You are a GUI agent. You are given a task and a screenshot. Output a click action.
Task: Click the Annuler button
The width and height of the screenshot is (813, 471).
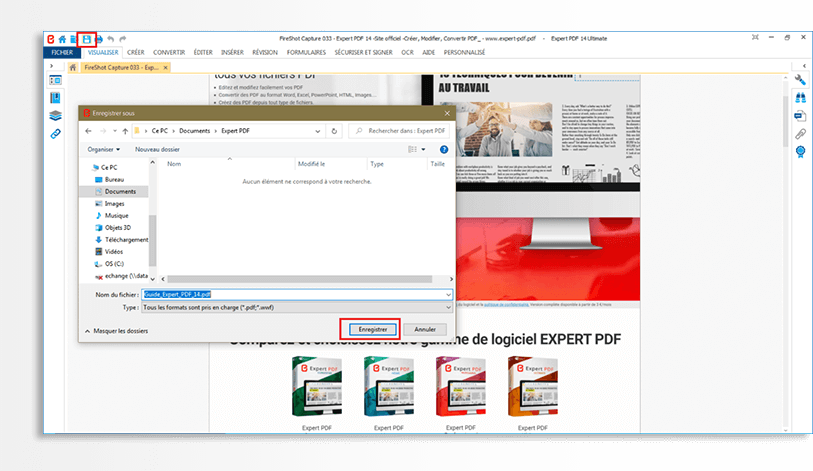point(425,329)
